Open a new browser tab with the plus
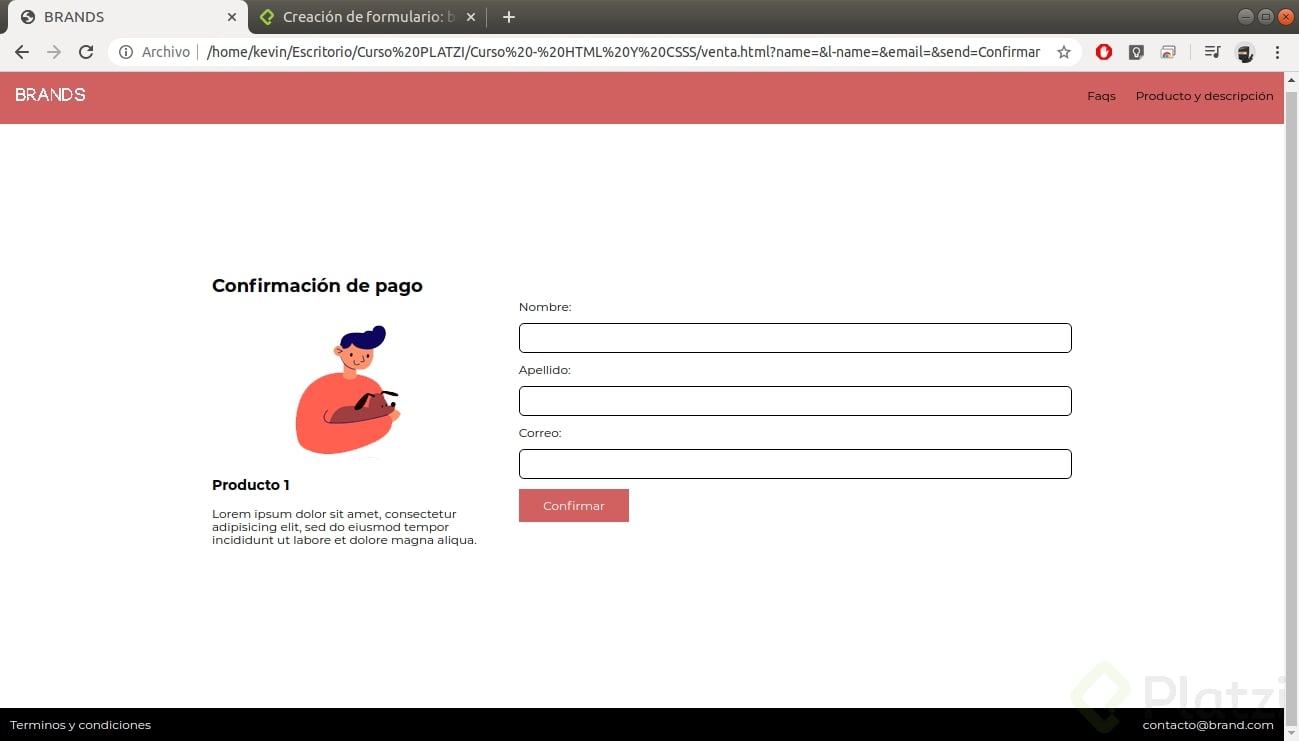This screenshot has width=1299, height=741. point(508,17)
